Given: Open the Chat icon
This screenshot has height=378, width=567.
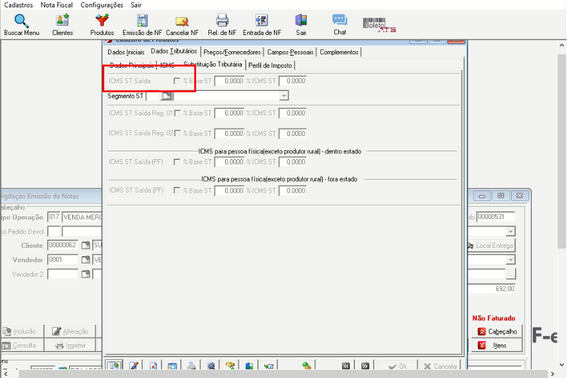Looking at the screenshot, I should coord(340,20).
